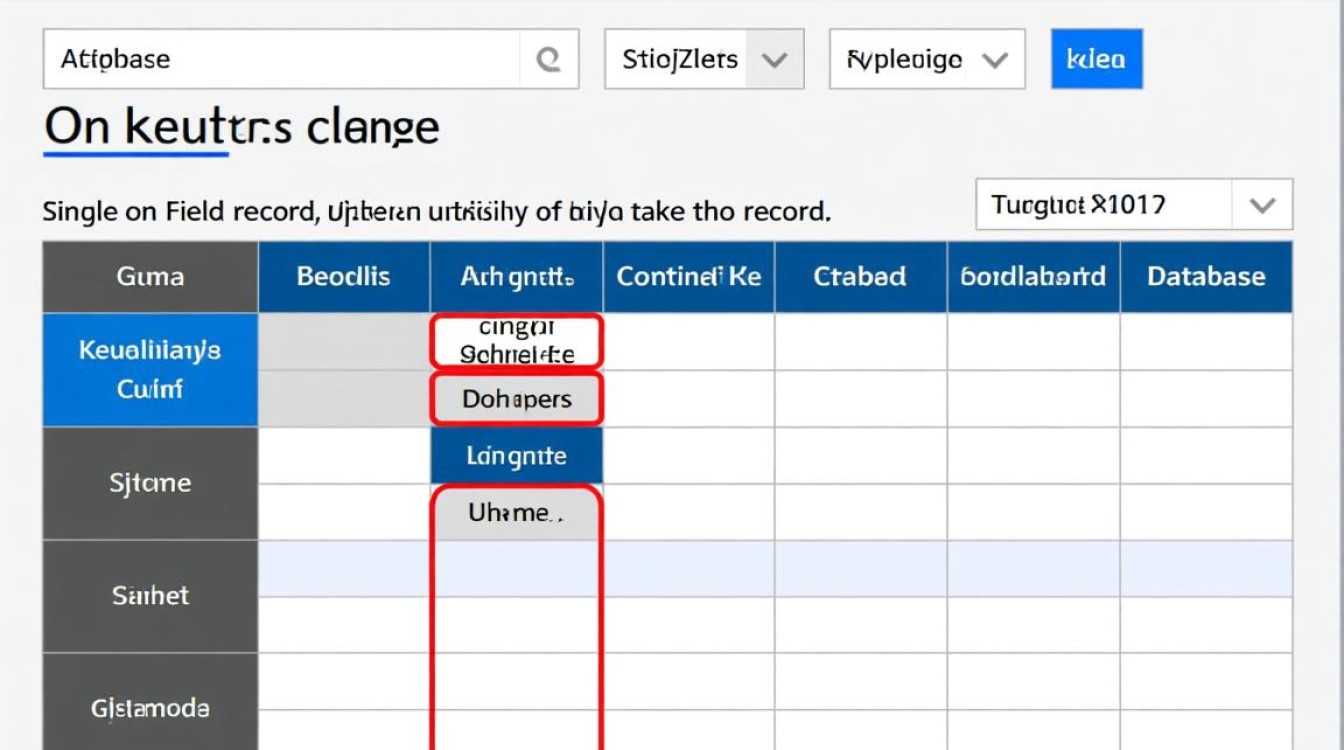The image size is (1344, 750).
Task: Expand the StiojZlets dropdown arrow
Action: pos(774,60)
